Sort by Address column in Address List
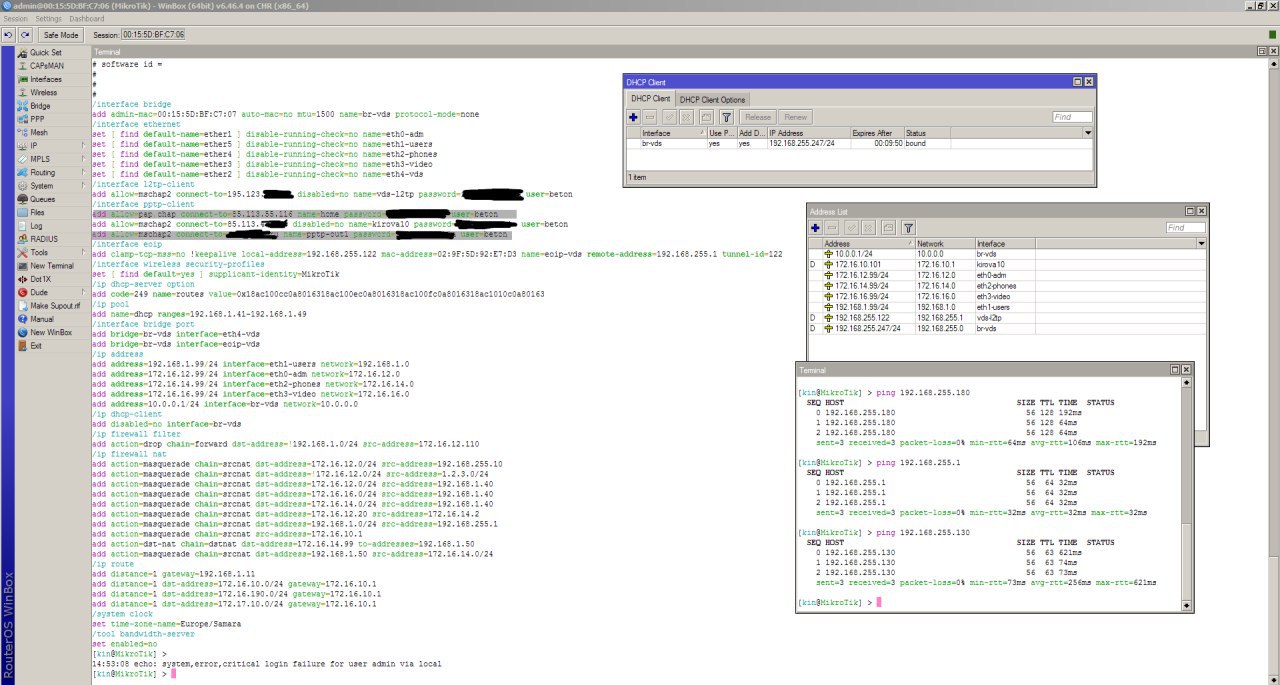This screenshot has height=685, width=1280. 868,243
